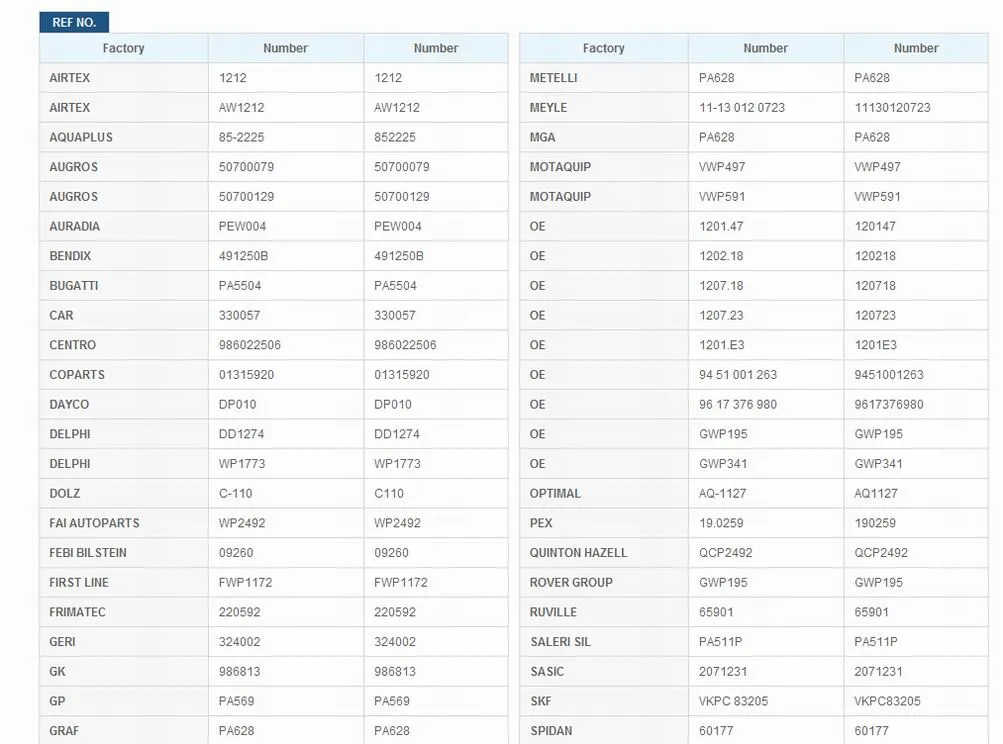
Task: Select QUINTON HAZELL factory cell
Action: tap(578, 552)
